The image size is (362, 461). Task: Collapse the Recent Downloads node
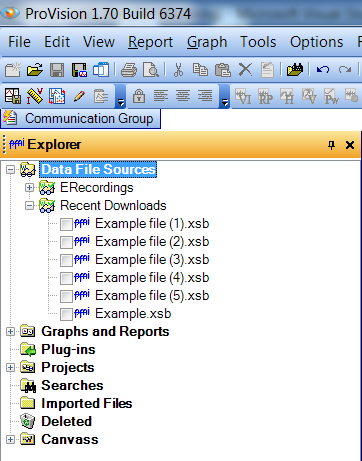[x=30, y=206]
